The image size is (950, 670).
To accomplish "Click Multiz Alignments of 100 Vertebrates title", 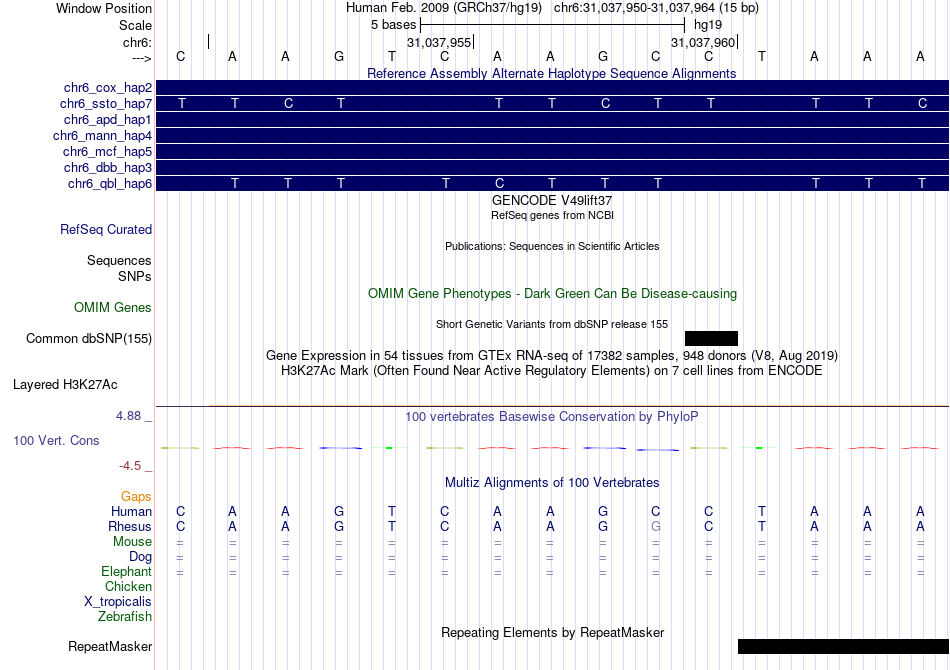I will pos(552,482).
